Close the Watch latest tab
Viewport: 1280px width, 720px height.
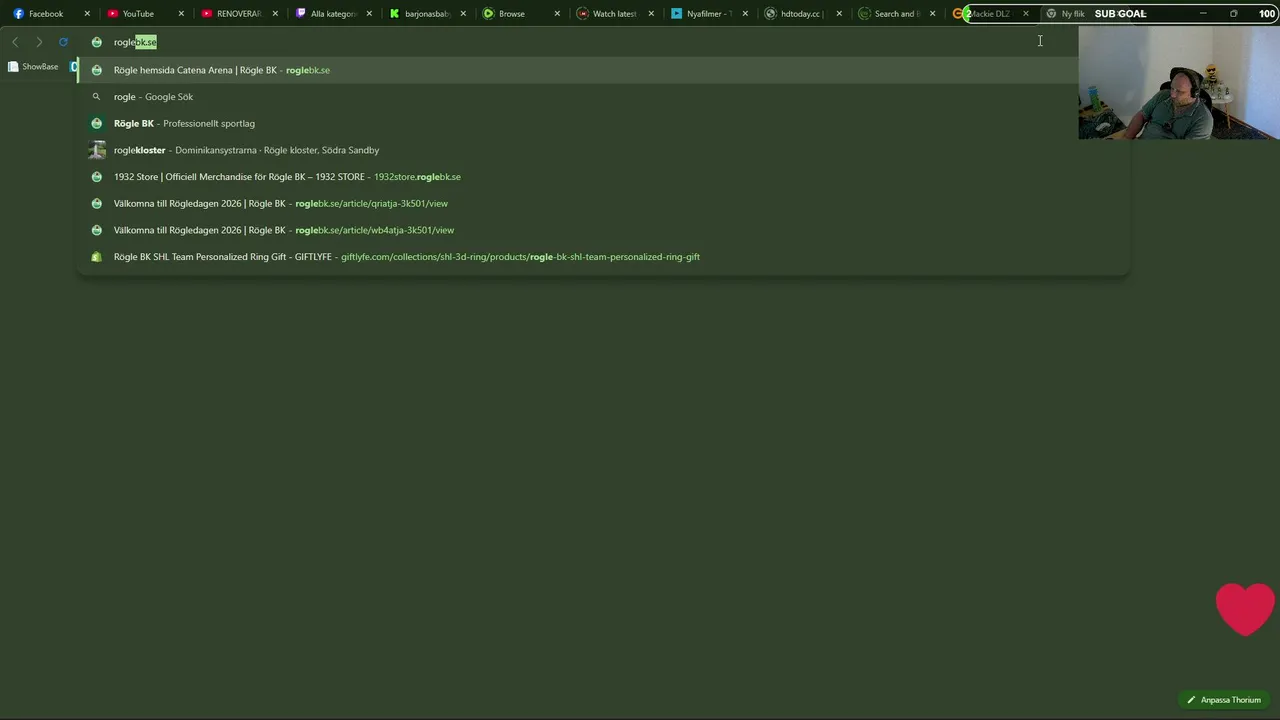[651, 14]
